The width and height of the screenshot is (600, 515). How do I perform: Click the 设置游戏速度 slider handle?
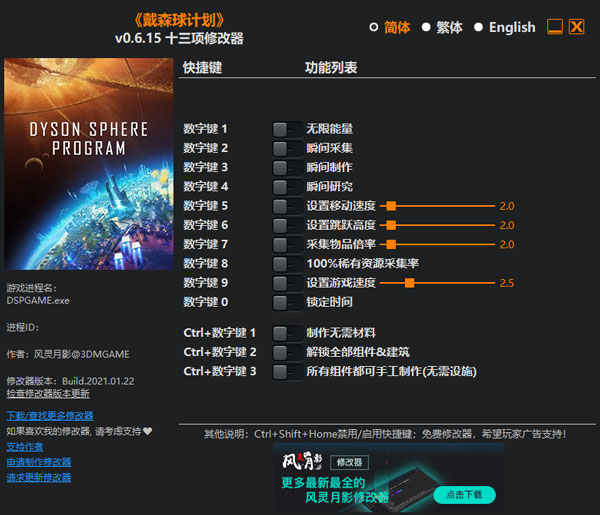click(409, 283)
